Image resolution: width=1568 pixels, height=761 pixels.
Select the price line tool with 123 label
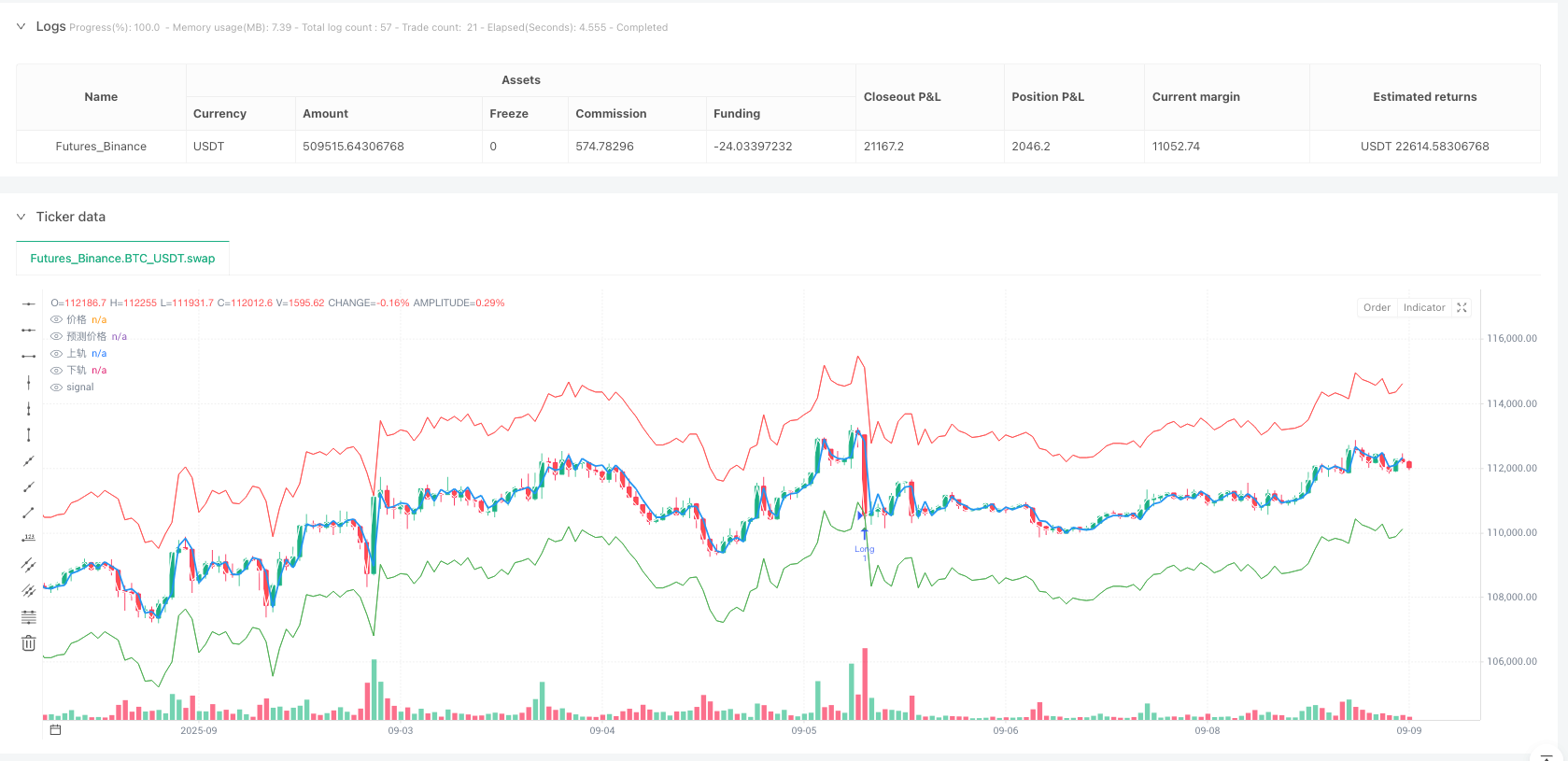[x=29, y=538]
